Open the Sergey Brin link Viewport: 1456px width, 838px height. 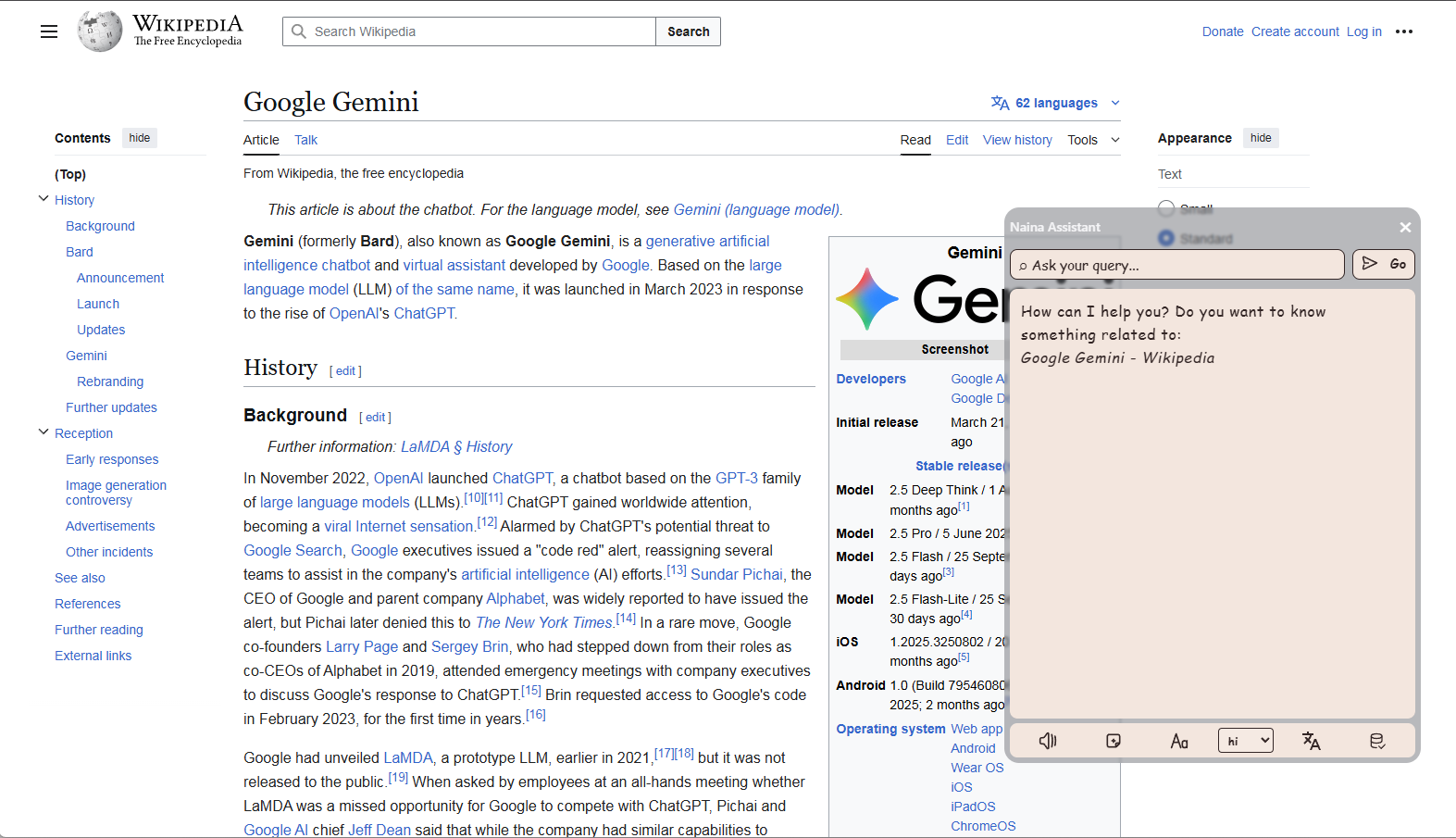tap(469, 646)
